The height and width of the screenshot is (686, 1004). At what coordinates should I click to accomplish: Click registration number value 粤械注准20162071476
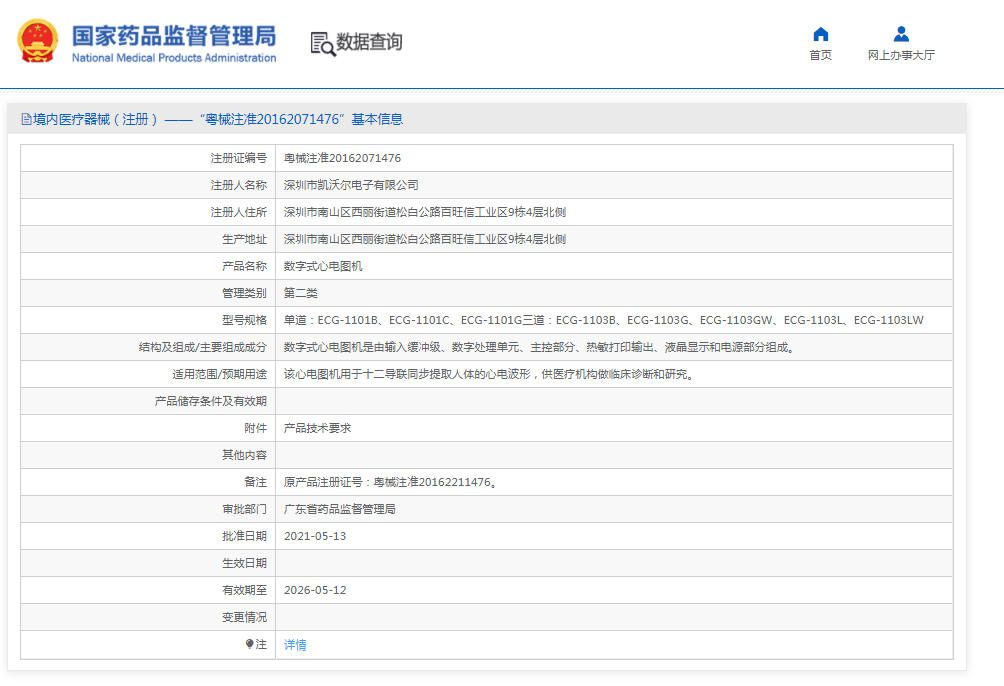tap(342, 158)
